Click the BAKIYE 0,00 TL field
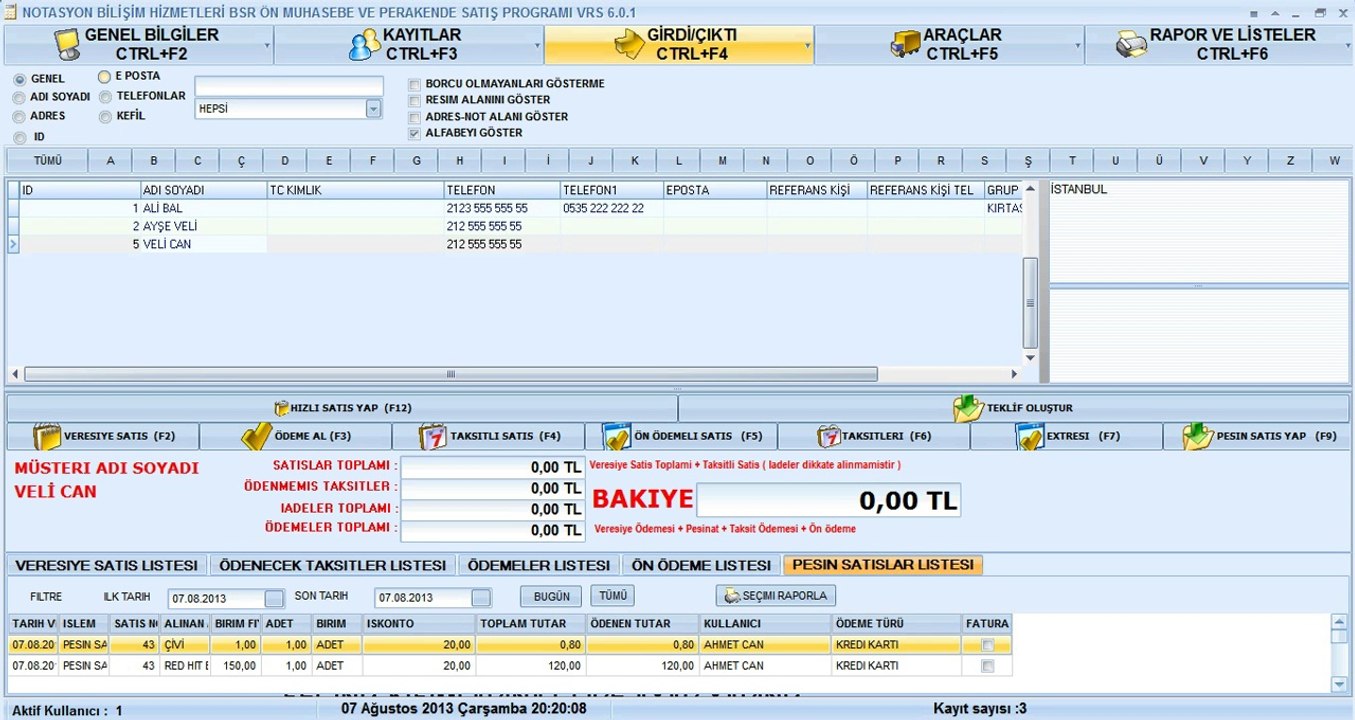 click(x=828, y=500)
